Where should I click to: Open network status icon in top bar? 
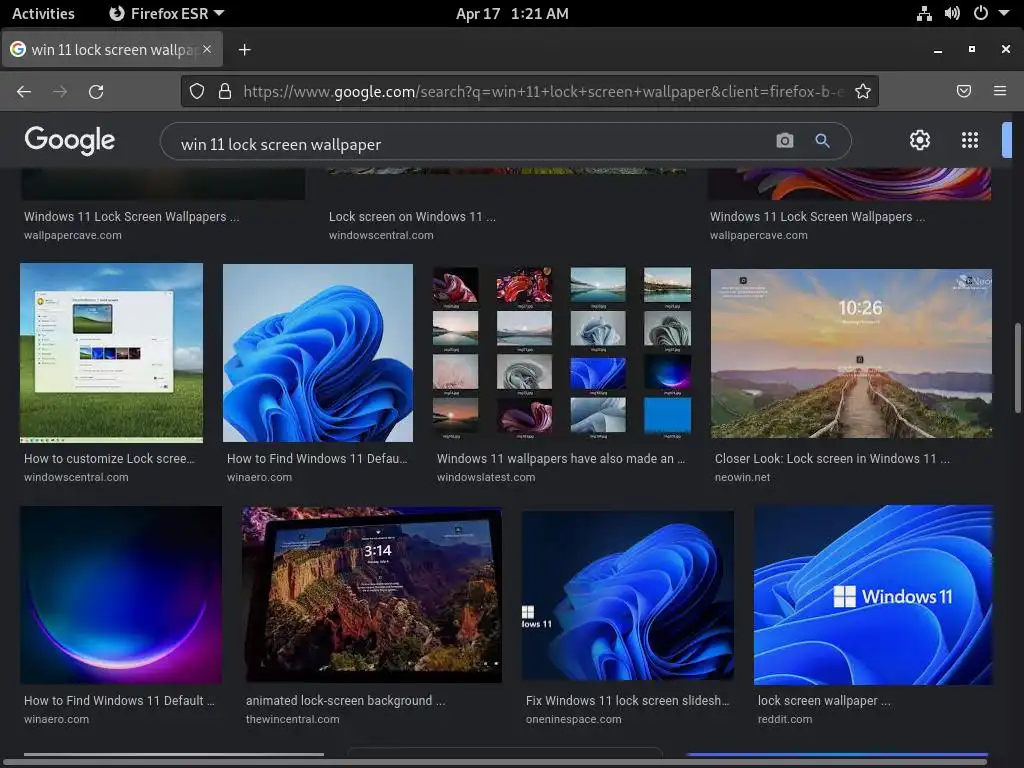coord(924,14)
